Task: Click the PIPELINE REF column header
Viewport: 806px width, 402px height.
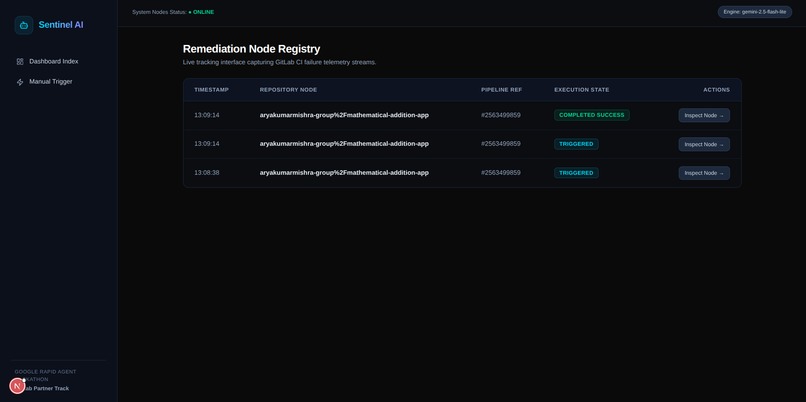Action: click(x=501, y=90)
